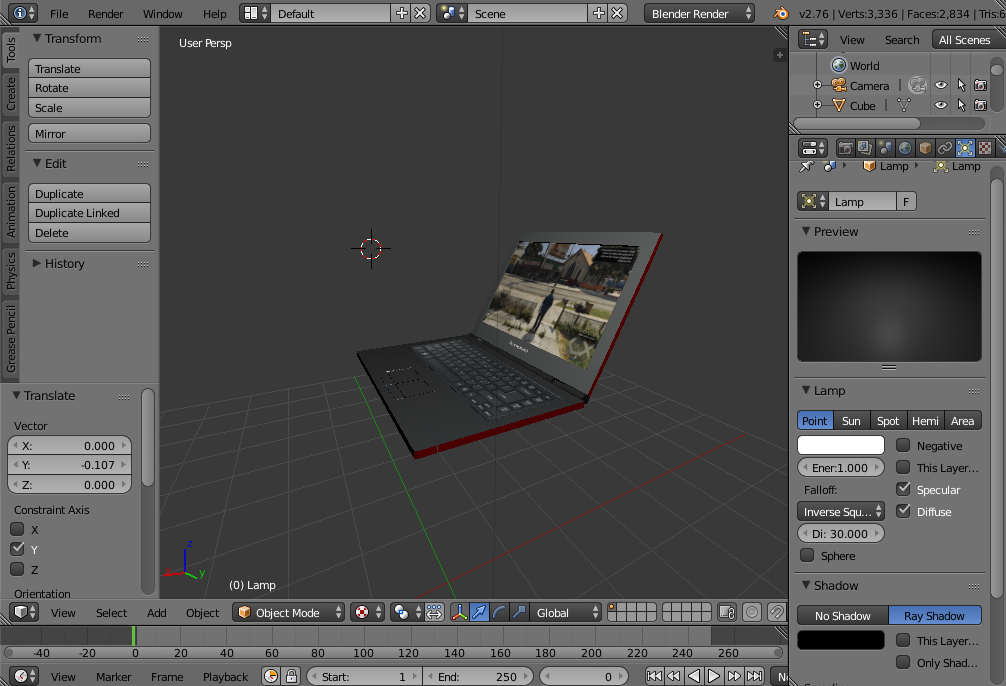Toggle the Camera visibility eye in the Outliner
The image size is (1006, 686).
(x=940, y=85)
